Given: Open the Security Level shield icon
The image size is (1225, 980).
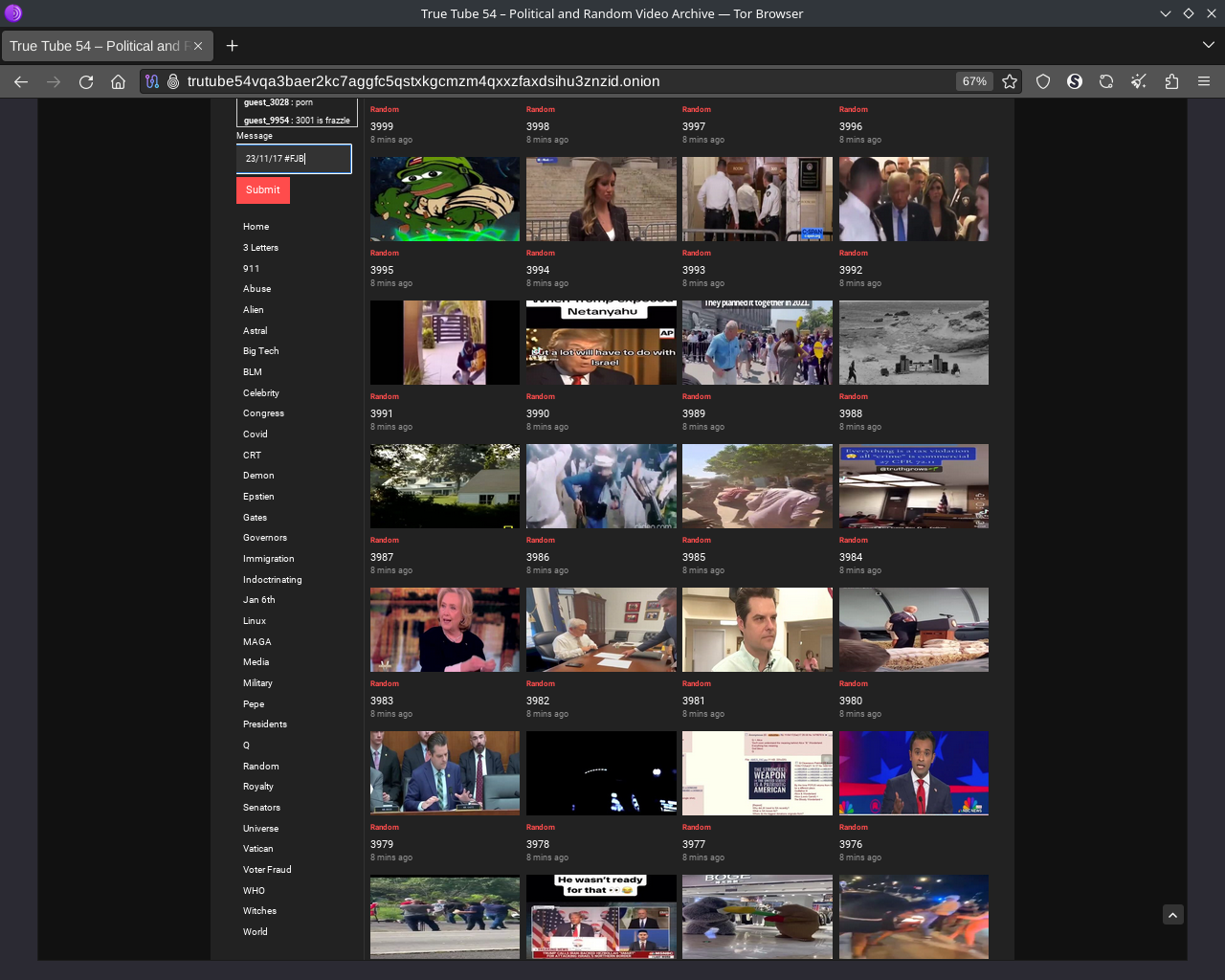Looking at the screenshot, I should click(1043, 81).
